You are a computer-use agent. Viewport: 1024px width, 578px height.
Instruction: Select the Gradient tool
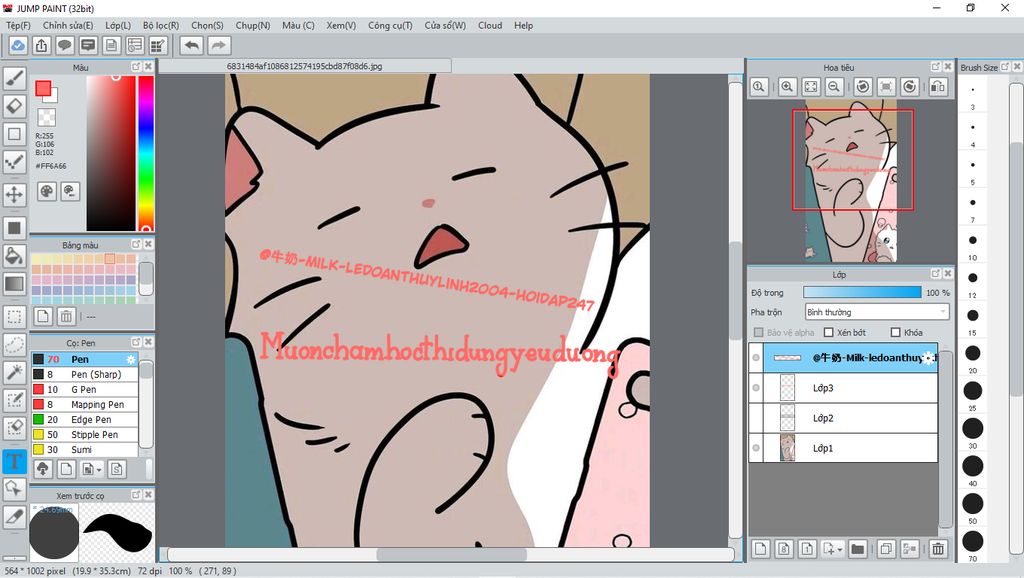click(14, 284)
